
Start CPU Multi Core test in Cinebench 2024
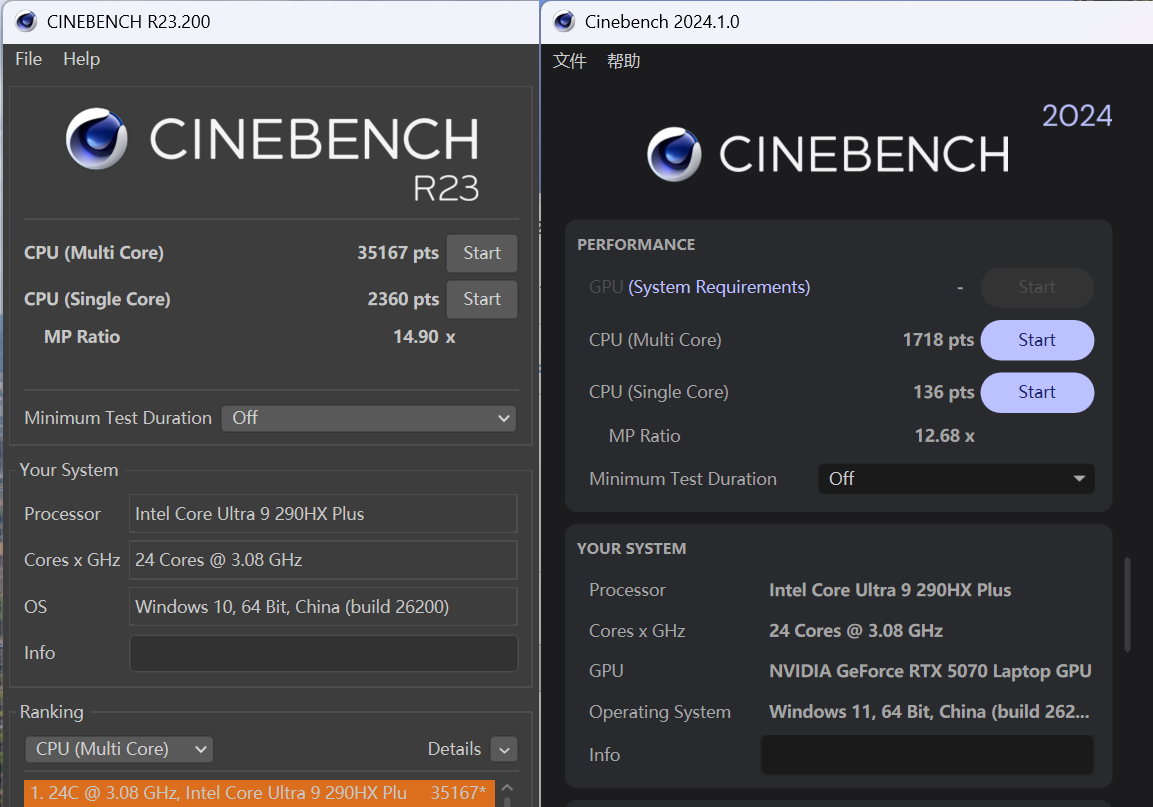point(1037,340)
